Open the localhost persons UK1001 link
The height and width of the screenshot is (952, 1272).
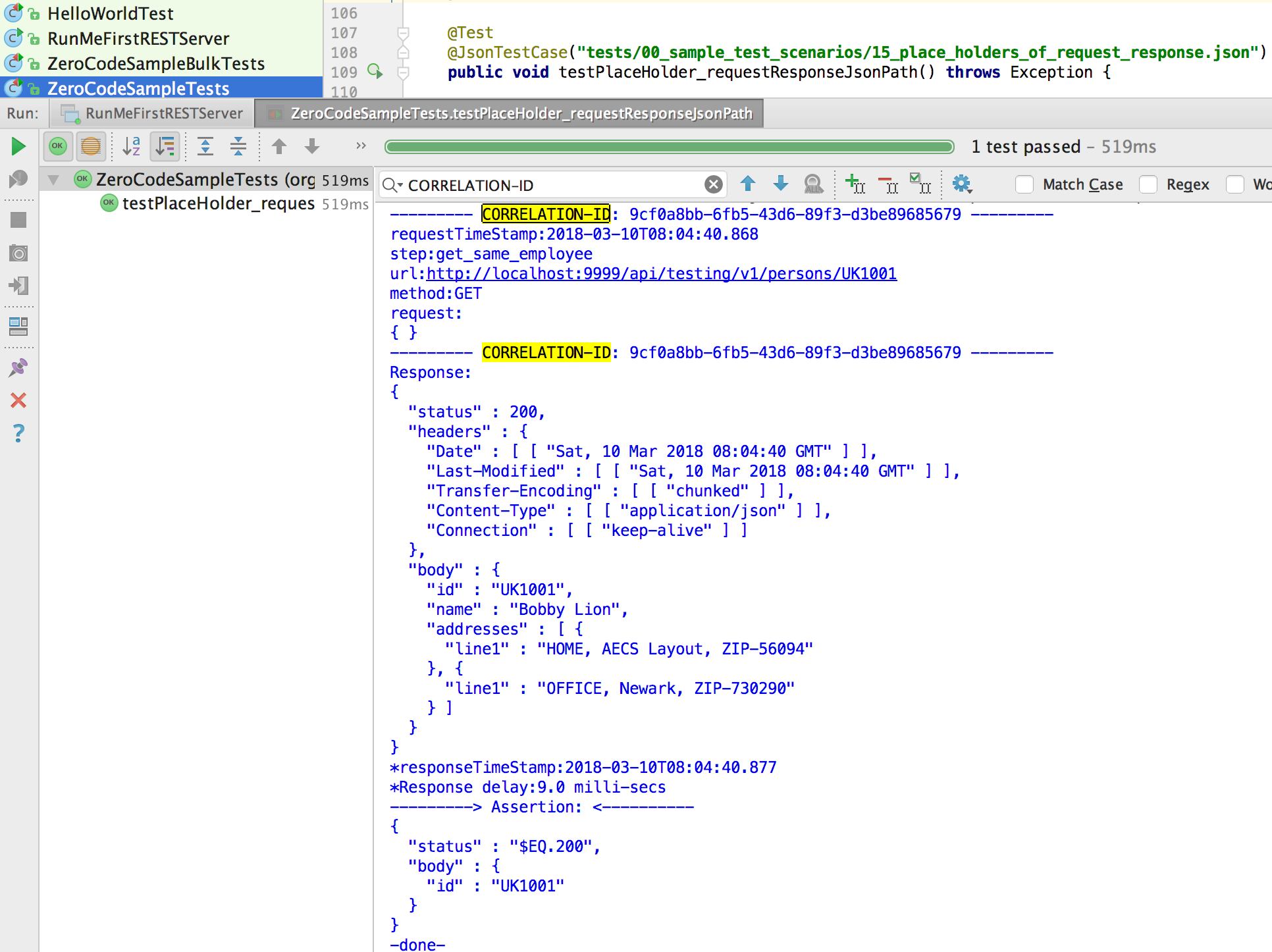(661, 274)
